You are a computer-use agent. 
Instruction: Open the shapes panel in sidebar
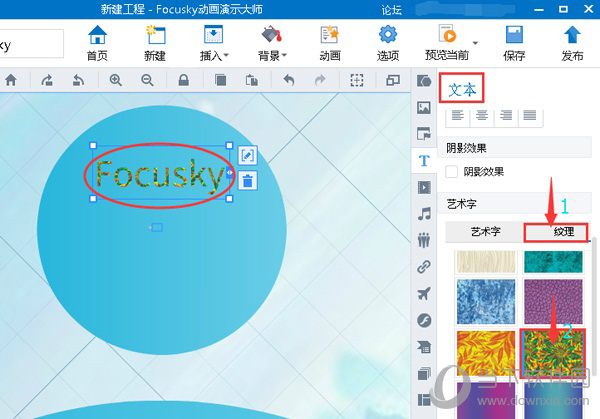click(424, 81)
